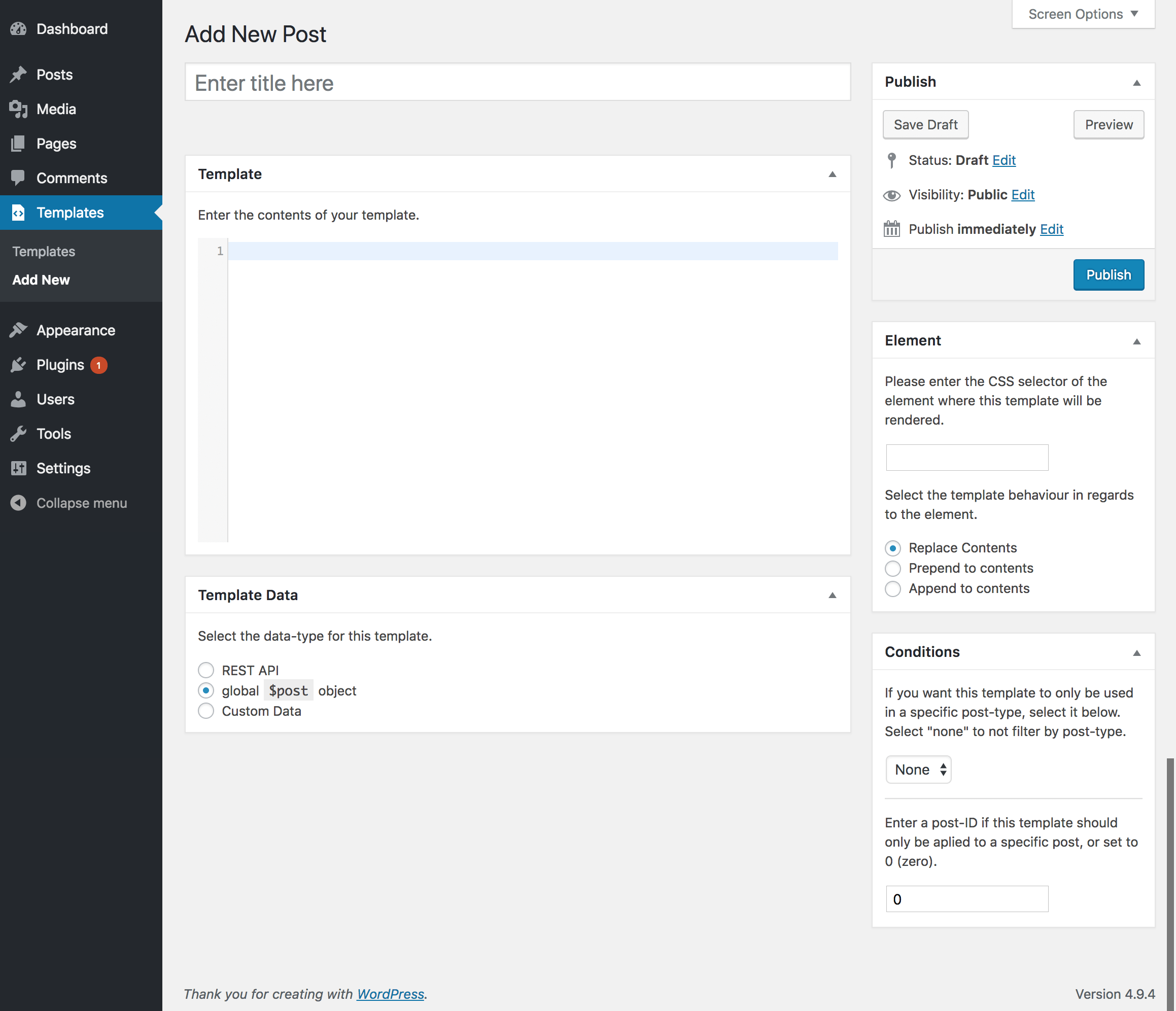
Task: Open the post-type None select box
Action: click(x=918, y=770)
